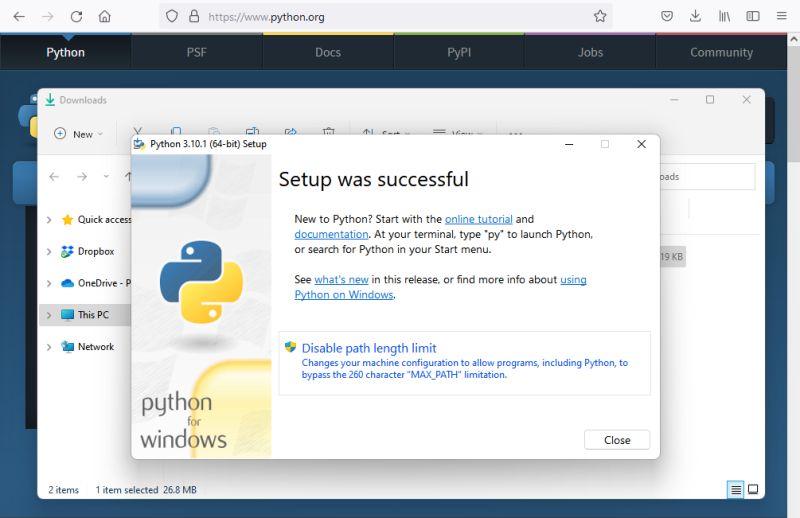Image resolution: width=800 pixels, height=518 pixels.
Task: Select Network in Explorer sidebar
Action: [87, 347]
